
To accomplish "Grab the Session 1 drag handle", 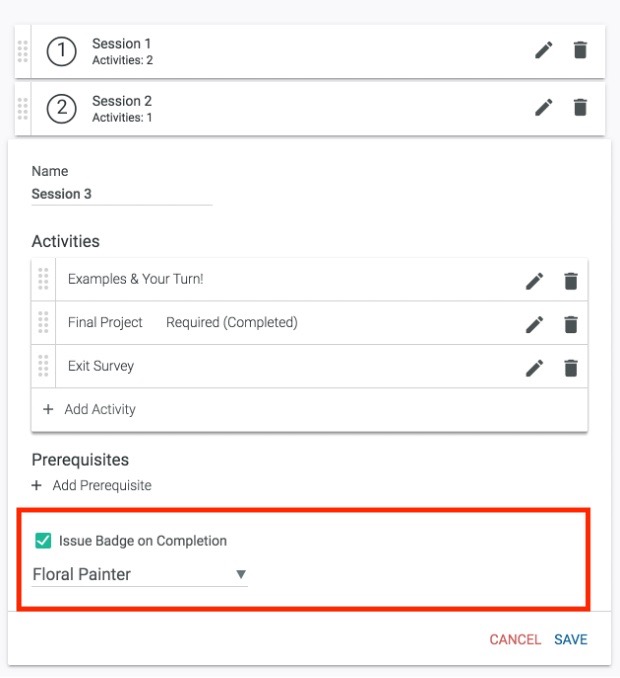I will tap(23, 51).
